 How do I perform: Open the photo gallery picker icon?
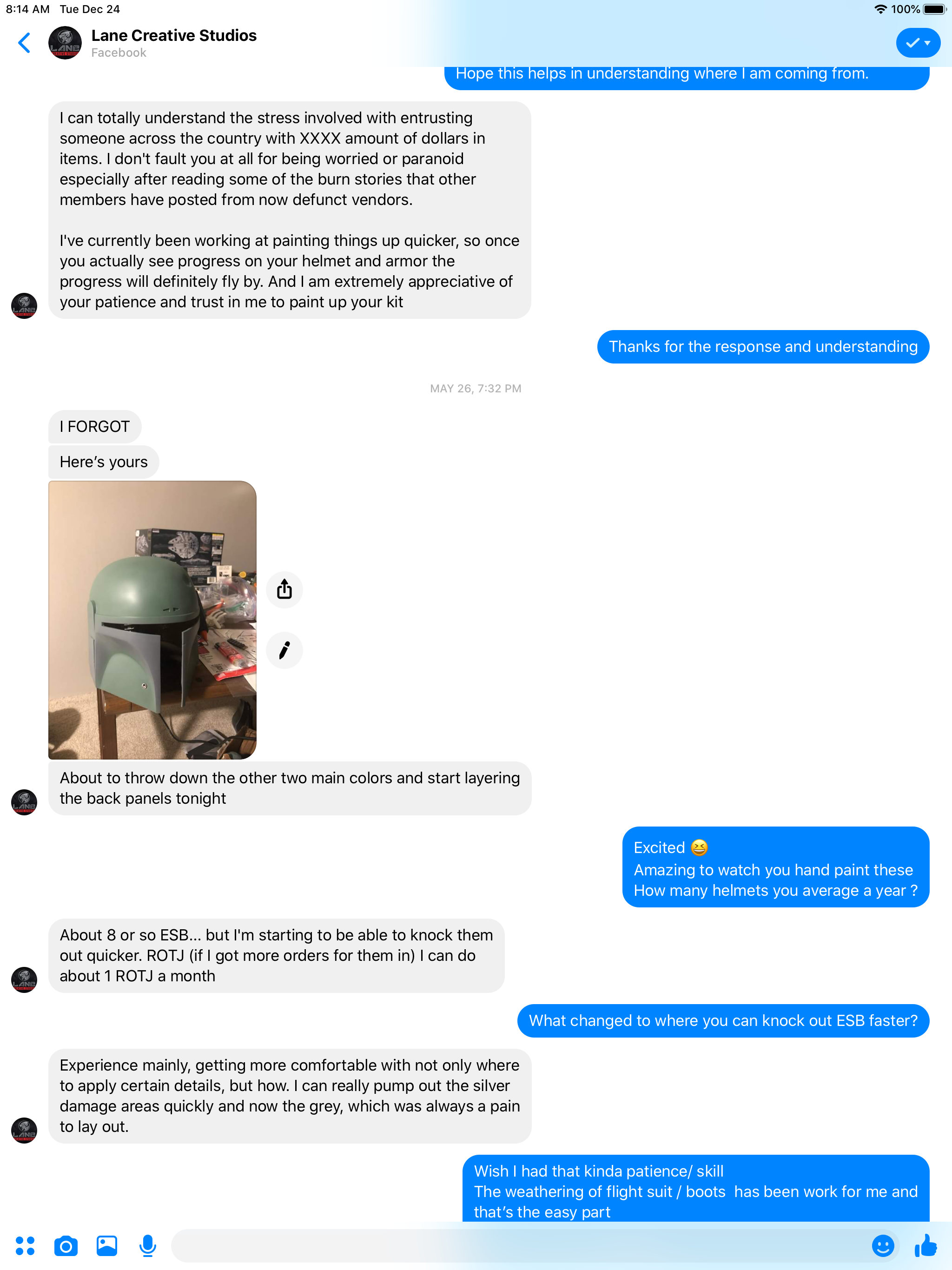[x=107, y=1245]
